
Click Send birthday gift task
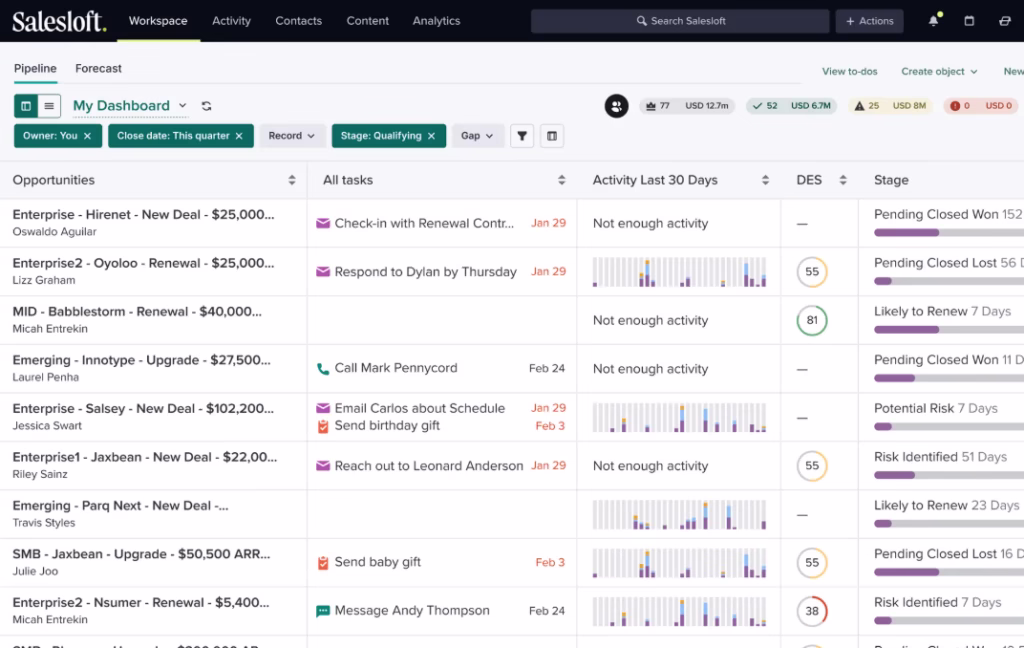(x=387, y=426)
